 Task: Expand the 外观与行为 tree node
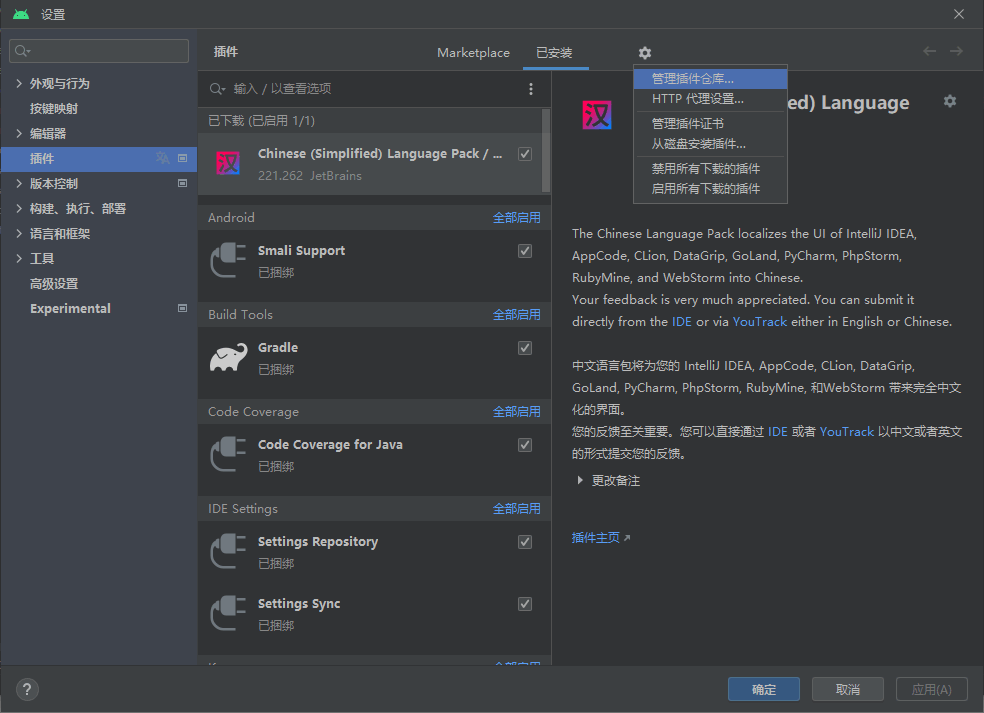tap(19, 83)
